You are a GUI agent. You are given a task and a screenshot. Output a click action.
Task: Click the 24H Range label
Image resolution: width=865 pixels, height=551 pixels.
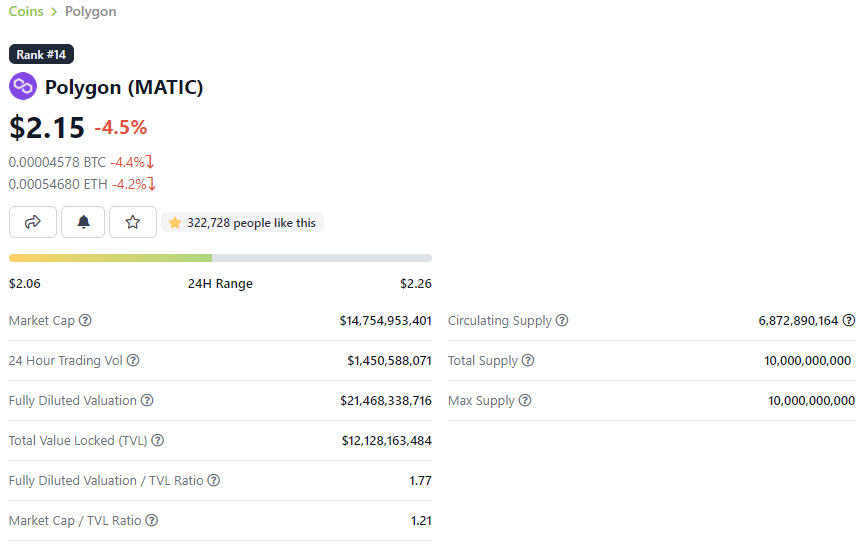pyautogui.click(x=220, y=283)
